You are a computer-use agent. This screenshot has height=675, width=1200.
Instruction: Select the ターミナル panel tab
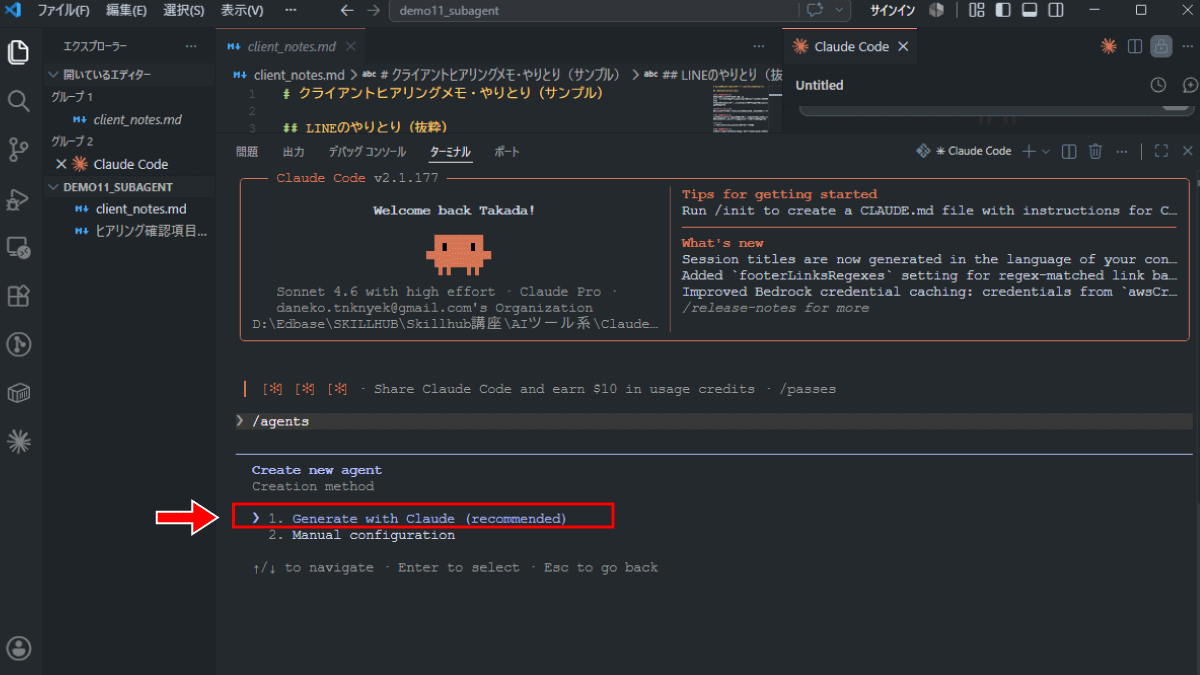[x=450, y=152]
